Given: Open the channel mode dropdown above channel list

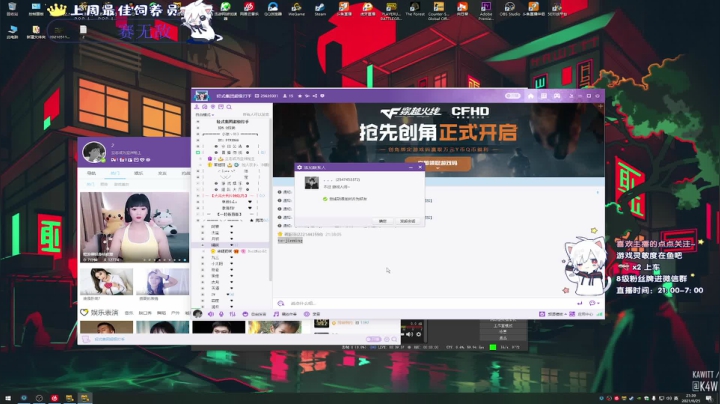Looking at the screenshot, I should click(x=204, y=115).
